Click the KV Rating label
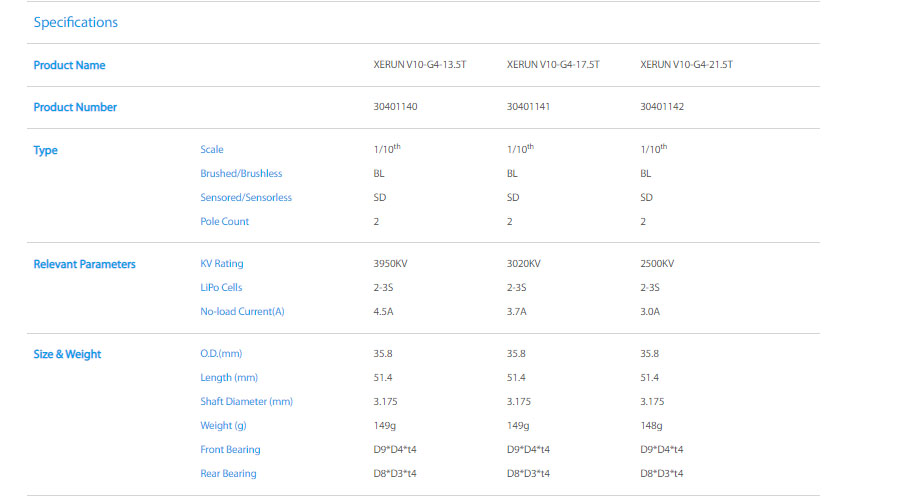Screen dimensions: 920x497 221,264
